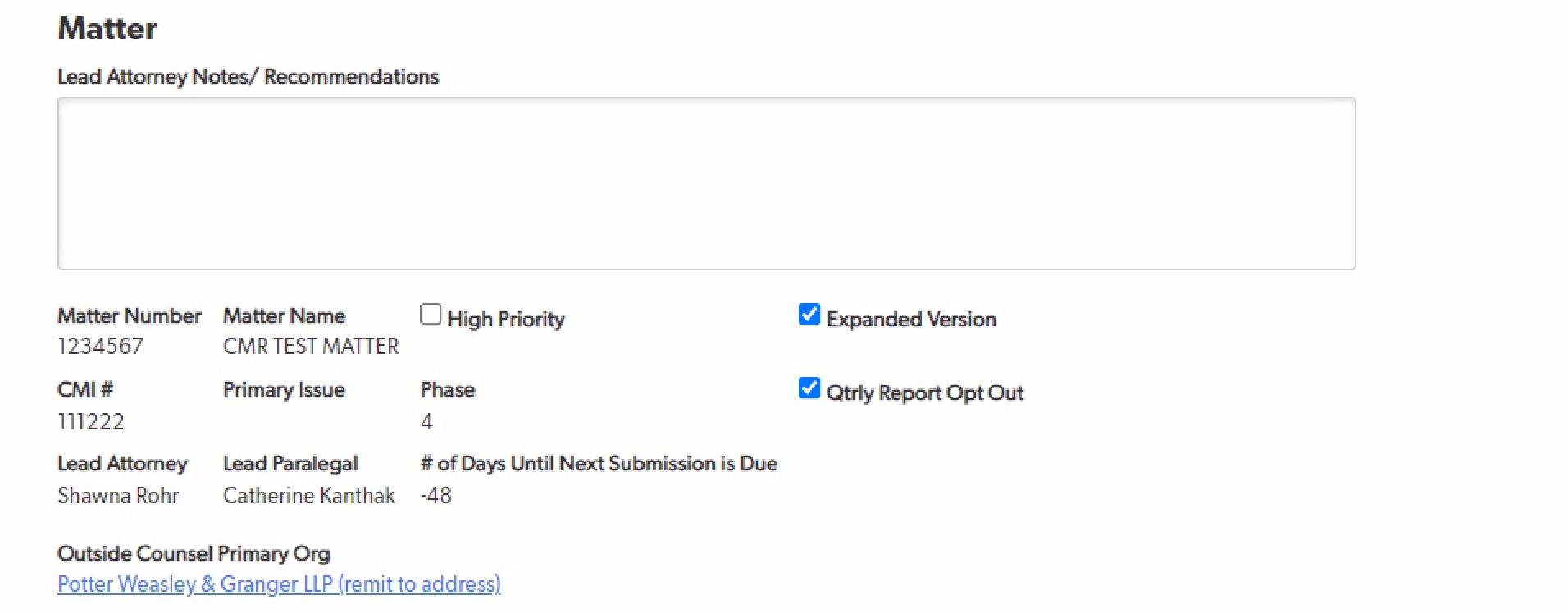This screenshot has height=613, width=1568.
Task: Click the # of Days Until Next Submission label
Action: click(x=599, y=464)
